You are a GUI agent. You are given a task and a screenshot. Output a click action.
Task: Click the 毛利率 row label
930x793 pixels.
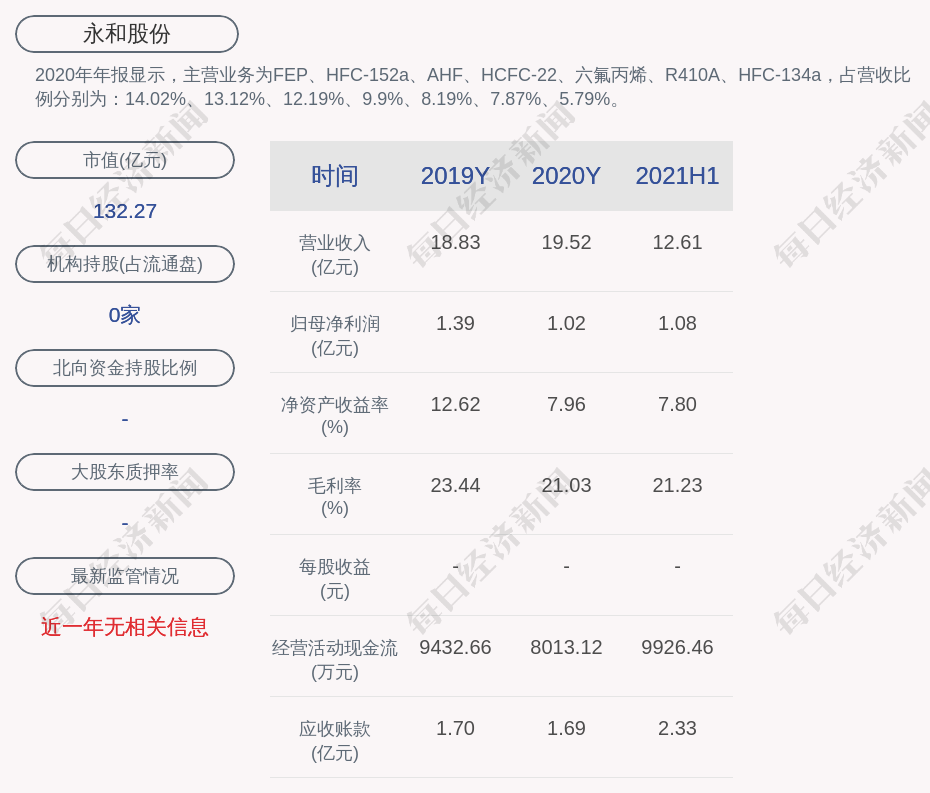pos(334,496)
